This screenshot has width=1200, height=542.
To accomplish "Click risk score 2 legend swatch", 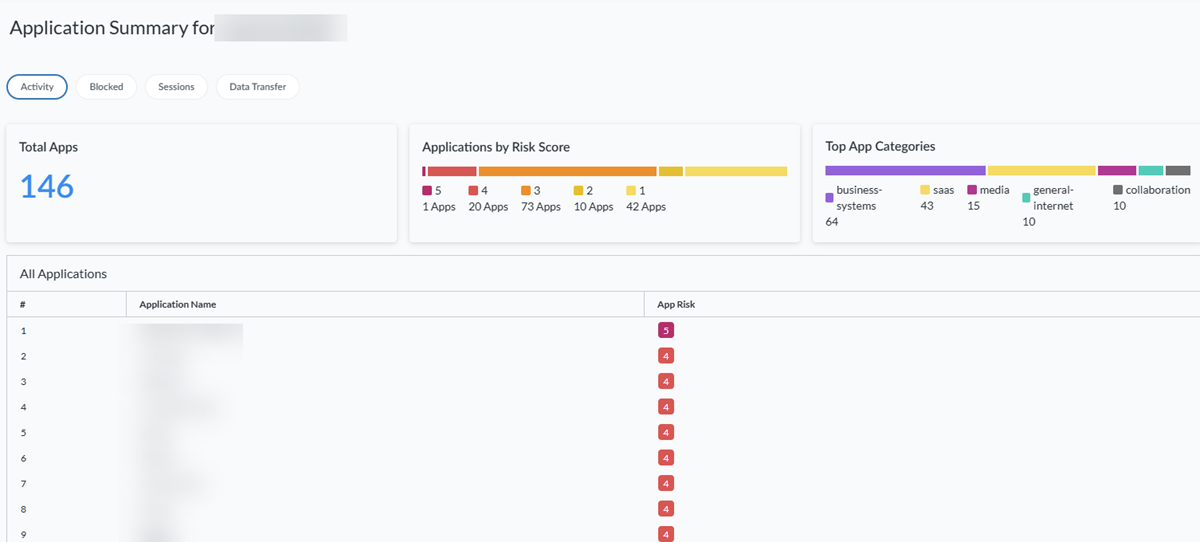I will [x=578, y=190].
